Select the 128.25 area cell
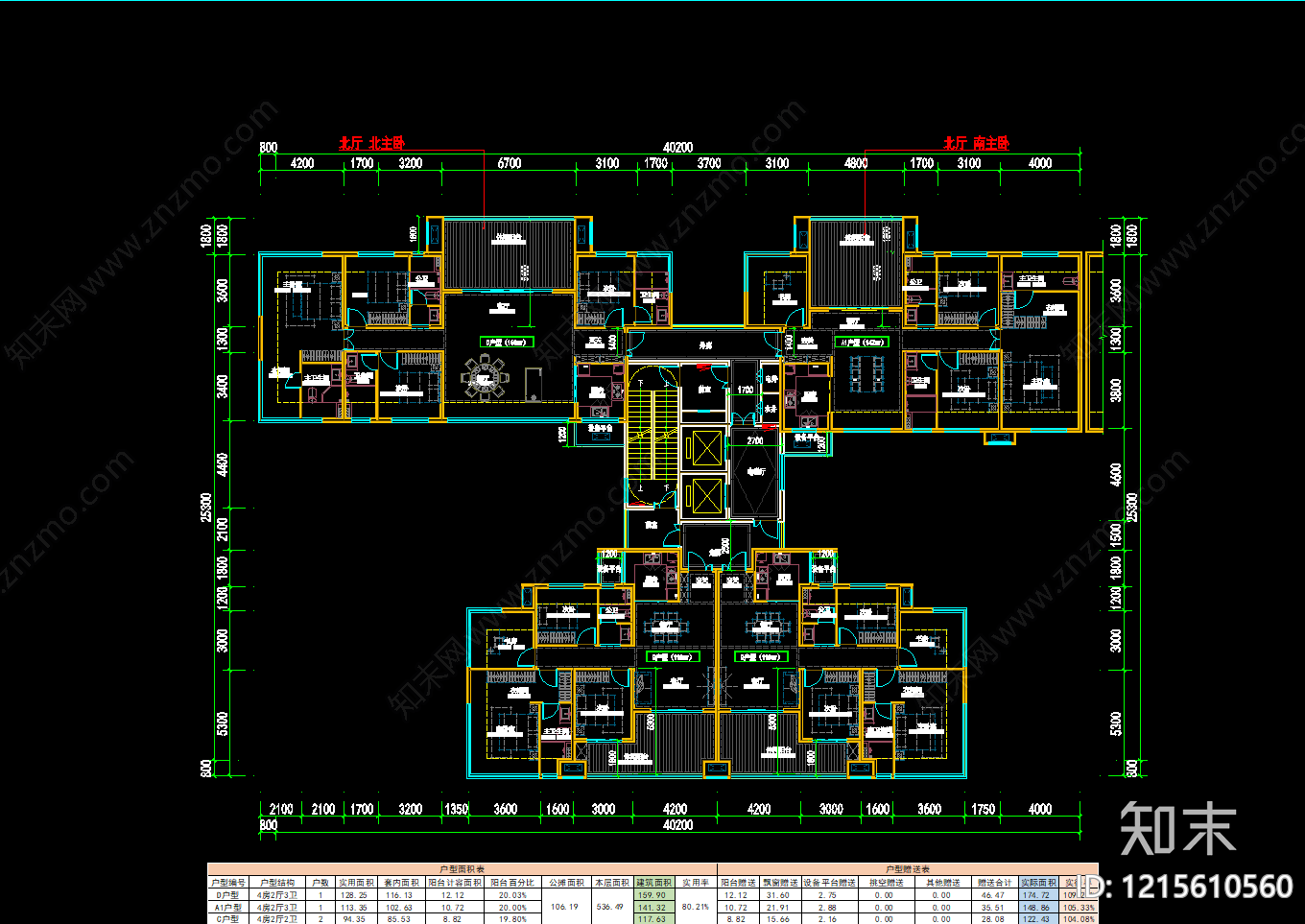Screen dimensions: 1305x924 click(x=355, y=895)
